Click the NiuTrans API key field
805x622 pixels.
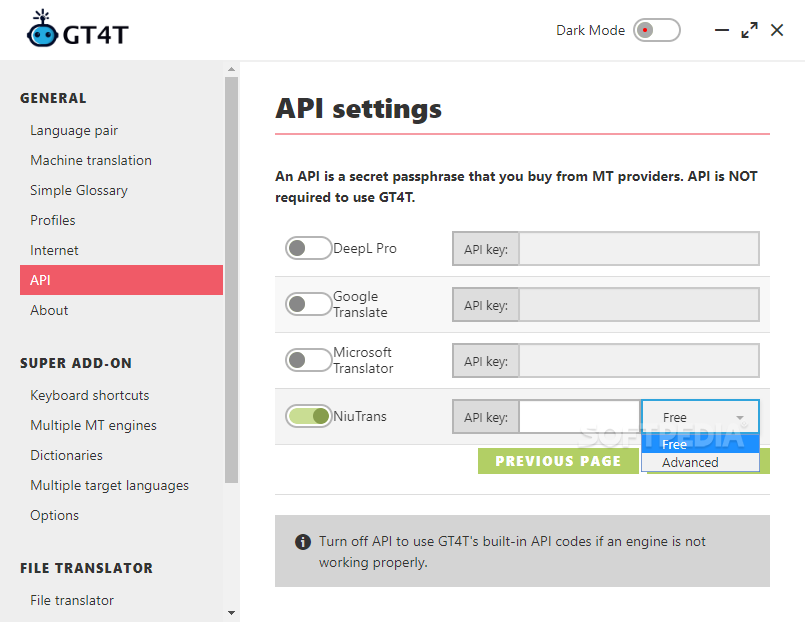(579, 417)
